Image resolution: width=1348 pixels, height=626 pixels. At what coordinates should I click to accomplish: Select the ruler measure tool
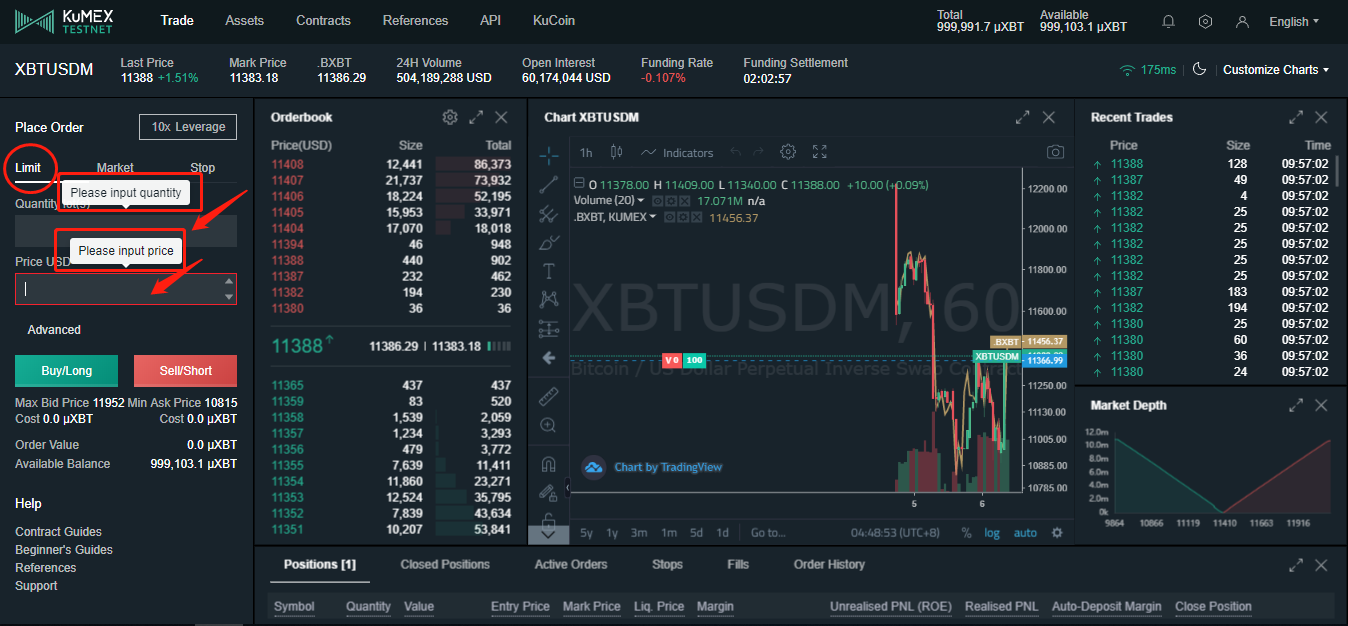pyautogui.click(x=549, y=396)
